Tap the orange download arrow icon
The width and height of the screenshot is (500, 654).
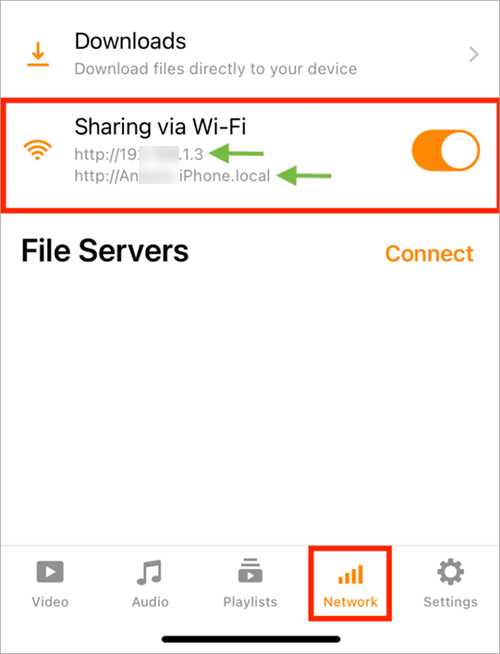(38, 54)
